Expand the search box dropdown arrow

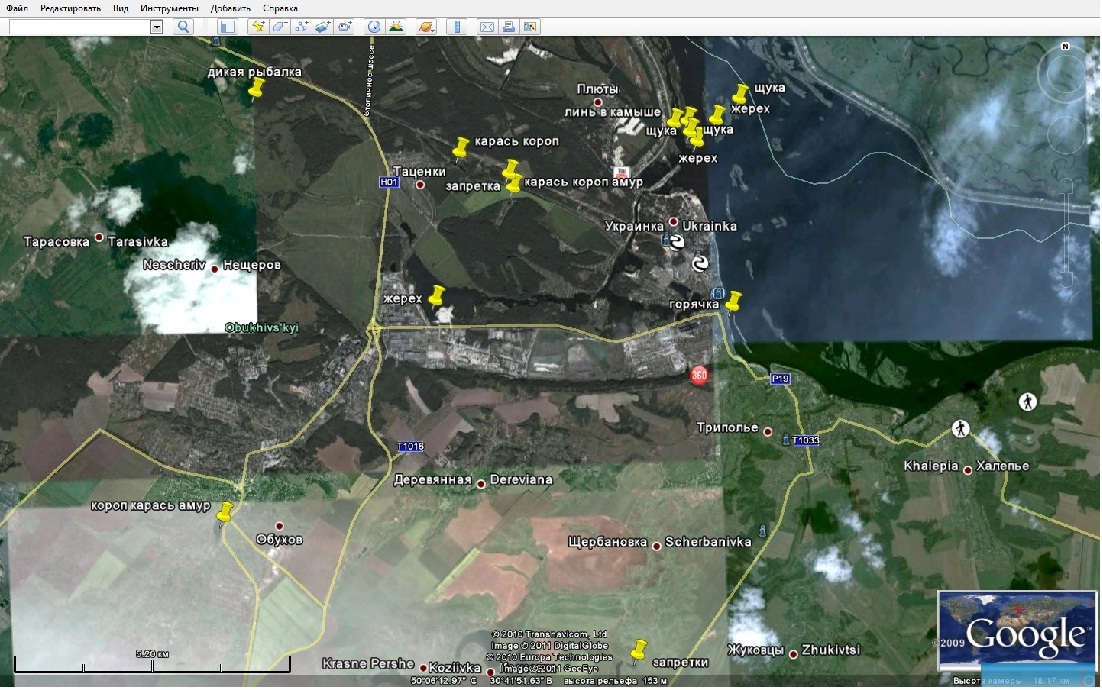pyautogui.click(x=156, y=27)
